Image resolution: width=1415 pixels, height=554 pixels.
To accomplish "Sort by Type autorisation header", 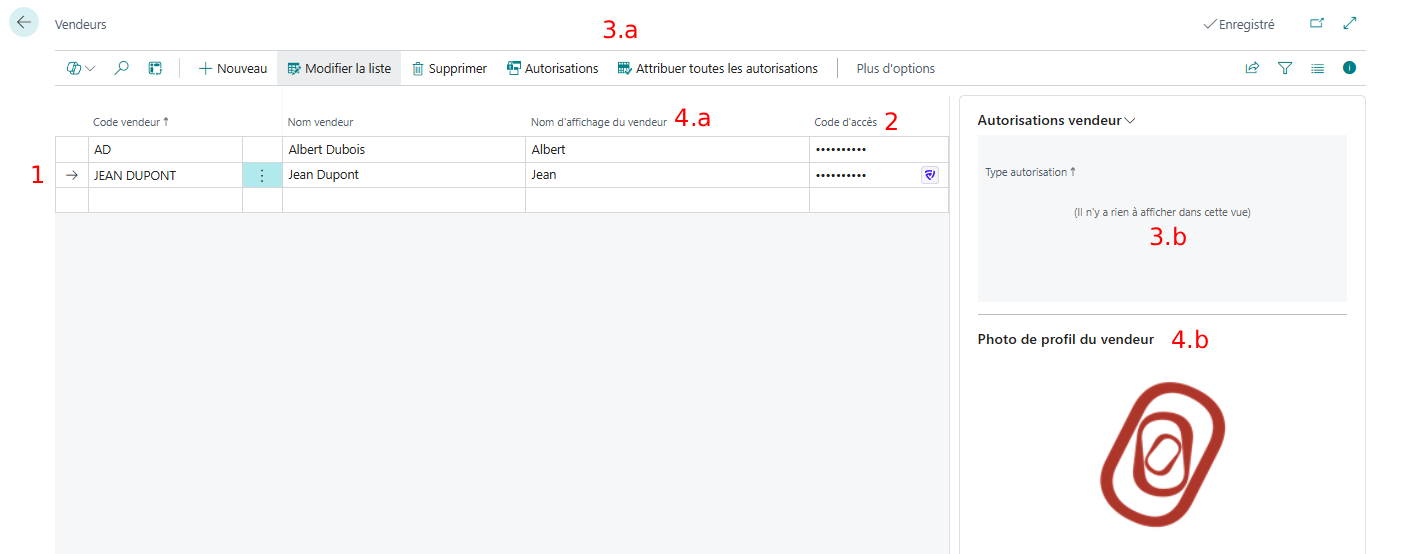I will [x=1031, y=172].
